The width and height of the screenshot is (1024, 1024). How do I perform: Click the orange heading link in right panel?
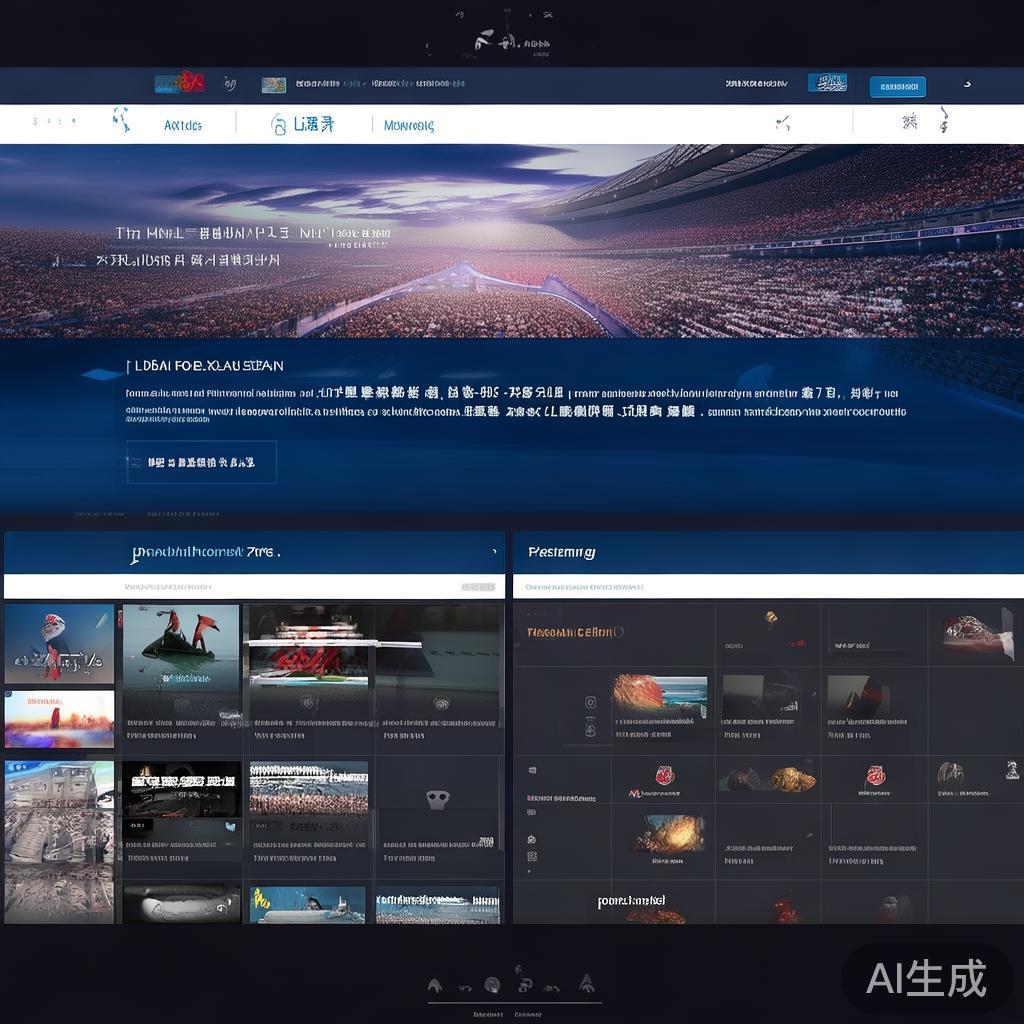pos(575,632)
